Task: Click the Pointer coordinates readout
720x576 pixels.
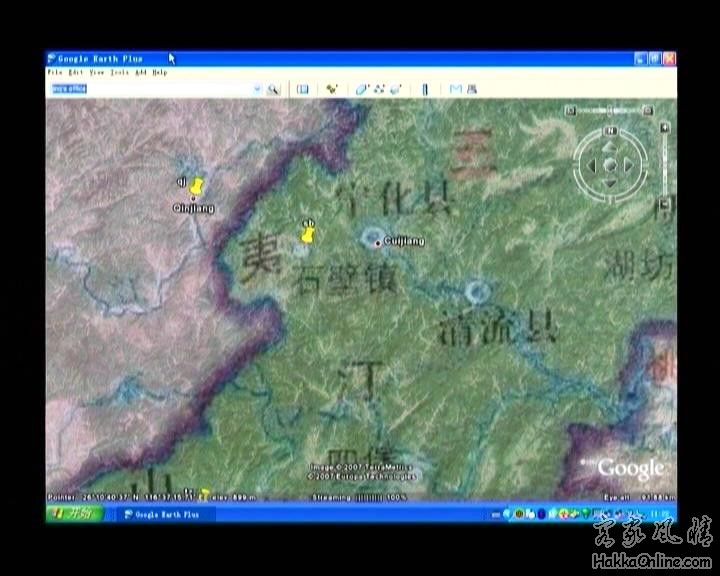Action: (152, 497)
